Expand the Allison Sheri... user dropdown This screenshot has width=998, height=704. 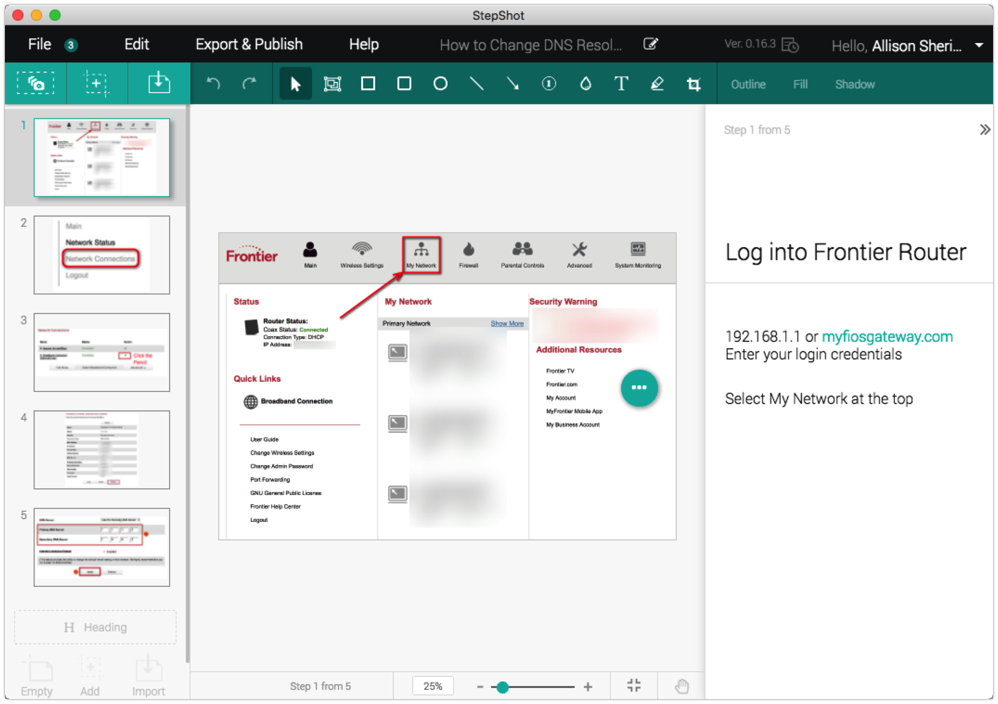[x=979, y=45]
